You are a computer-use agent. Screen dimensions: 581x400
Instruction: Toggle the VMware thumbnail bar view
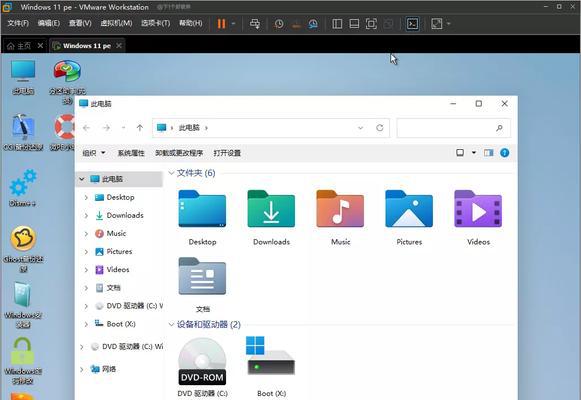click(x=354, y=24)
